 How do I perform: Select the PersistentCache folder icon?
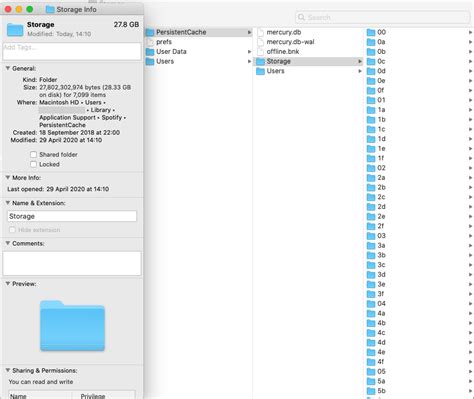[x=150, y=32]
